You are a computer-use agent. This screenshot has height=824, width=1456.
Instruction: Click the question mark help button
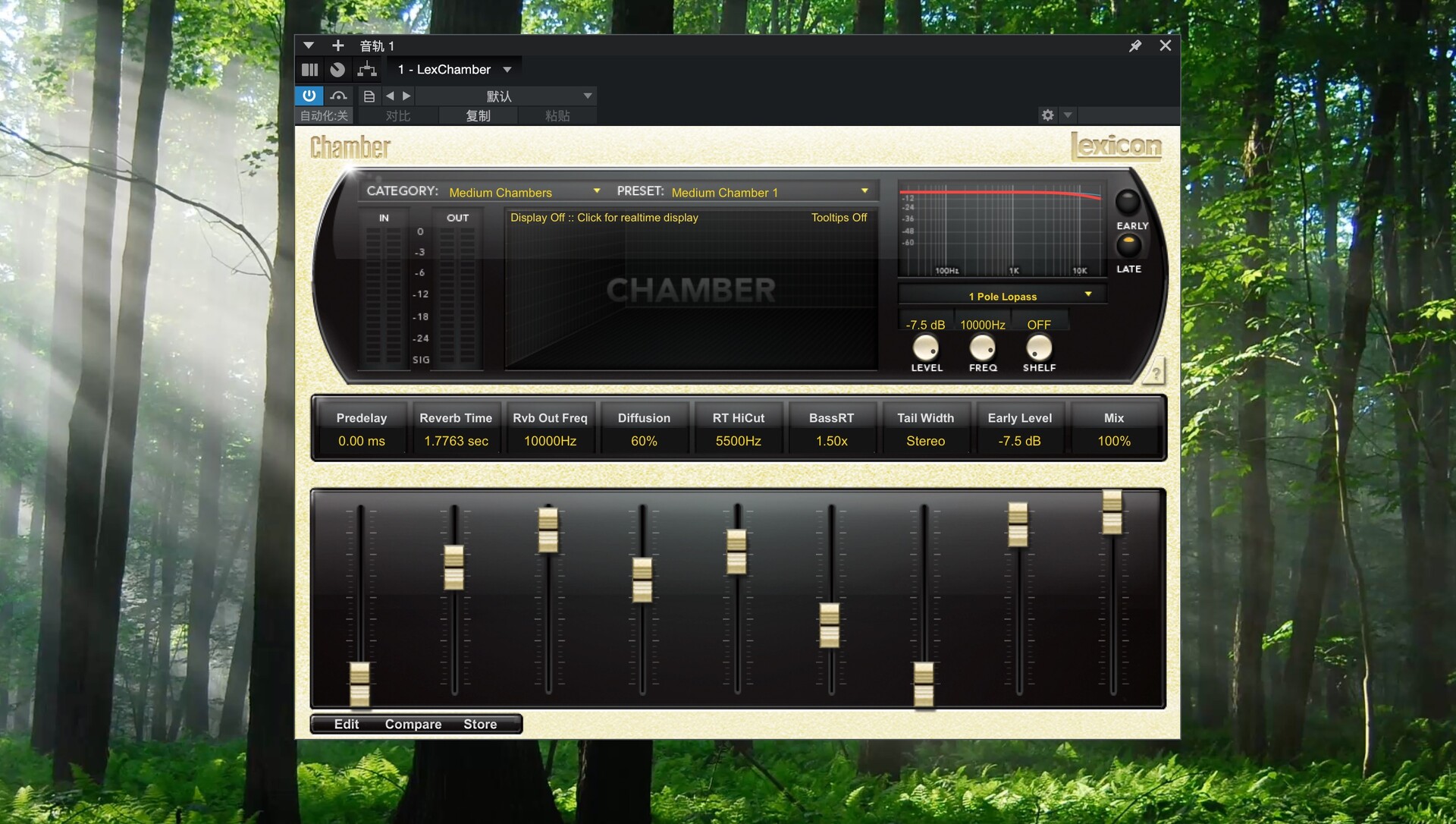pyautogui.click(x=1155, y=373)
